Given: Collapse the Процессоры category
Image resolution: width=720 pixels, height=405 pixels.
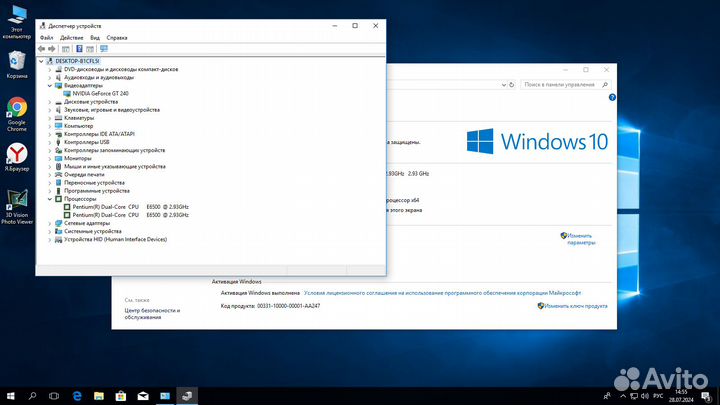Looking at the screenshot, I should click(50, 199).
